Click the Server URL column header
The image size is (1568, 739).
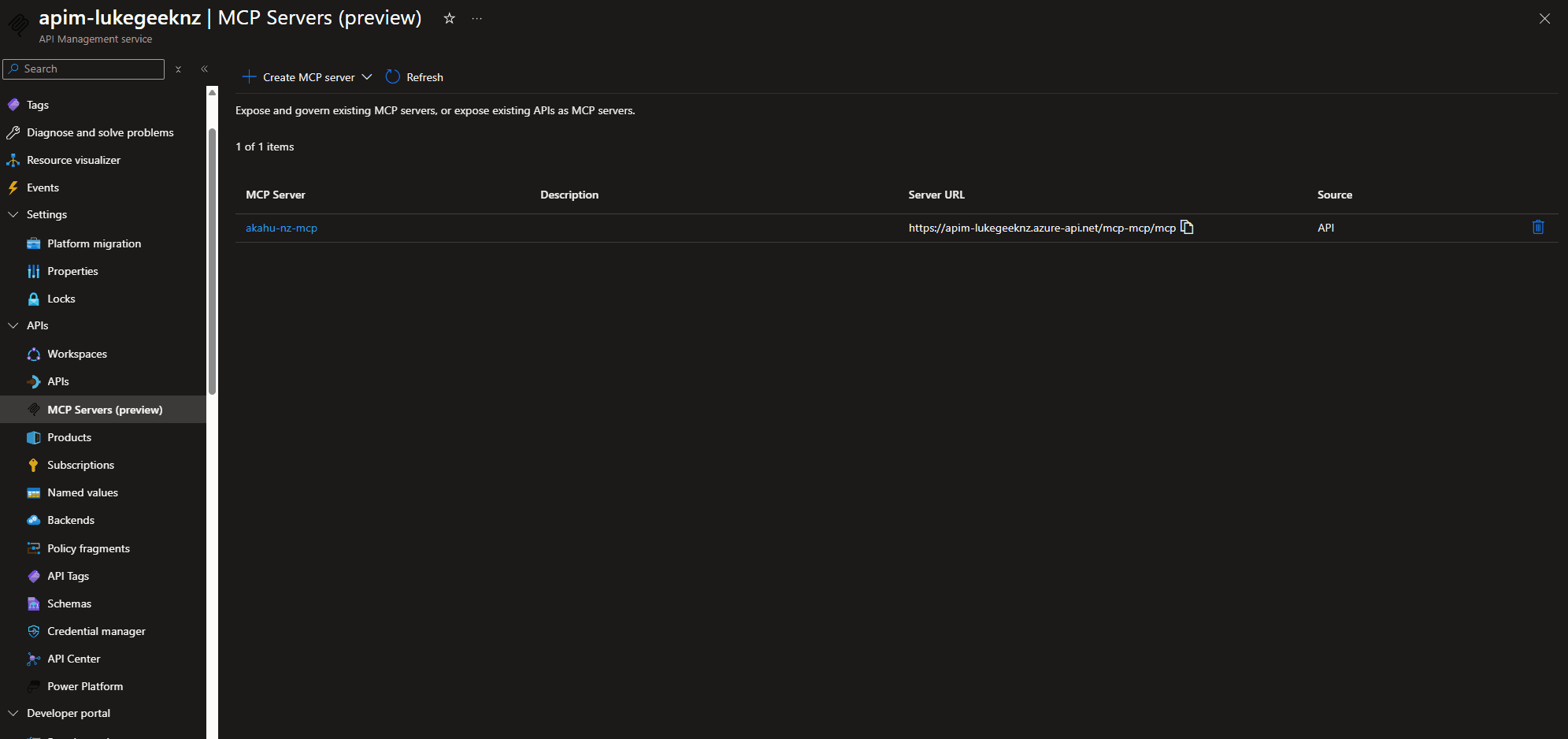point(936,195)
